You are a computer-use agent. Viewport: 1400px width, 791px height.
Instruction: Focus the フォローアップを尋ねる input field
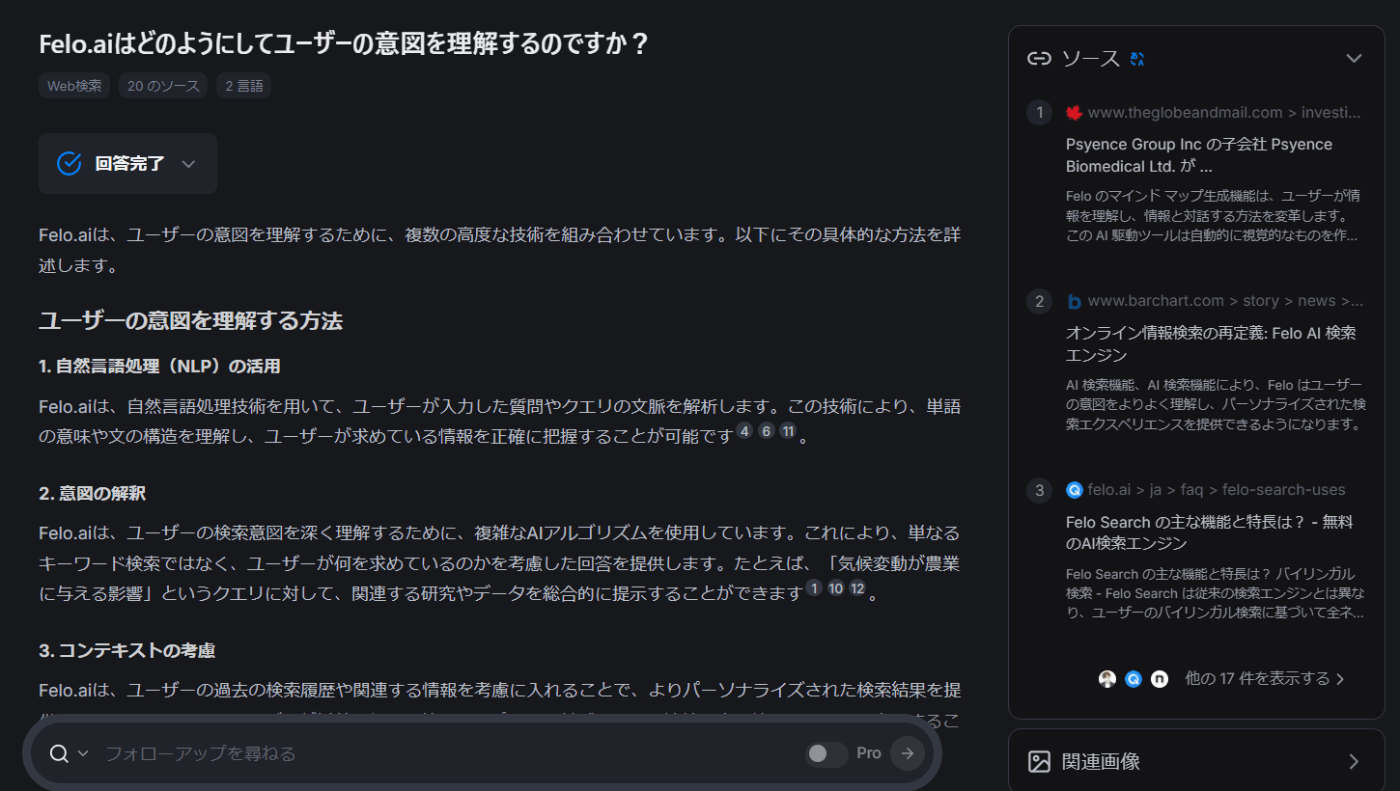450,753
